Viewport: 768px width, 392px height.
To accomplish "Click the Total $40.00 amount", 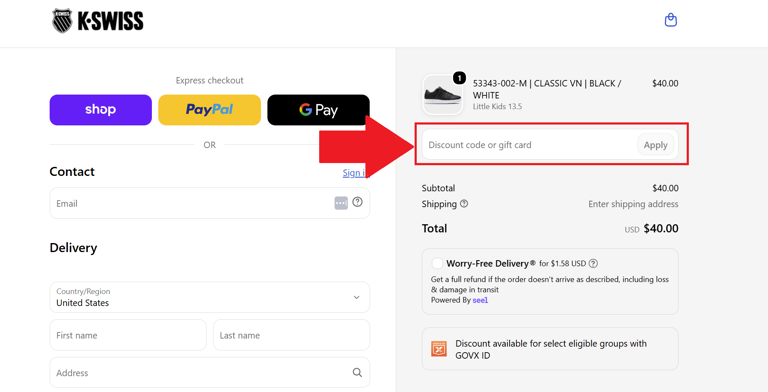I will [661, 228].
